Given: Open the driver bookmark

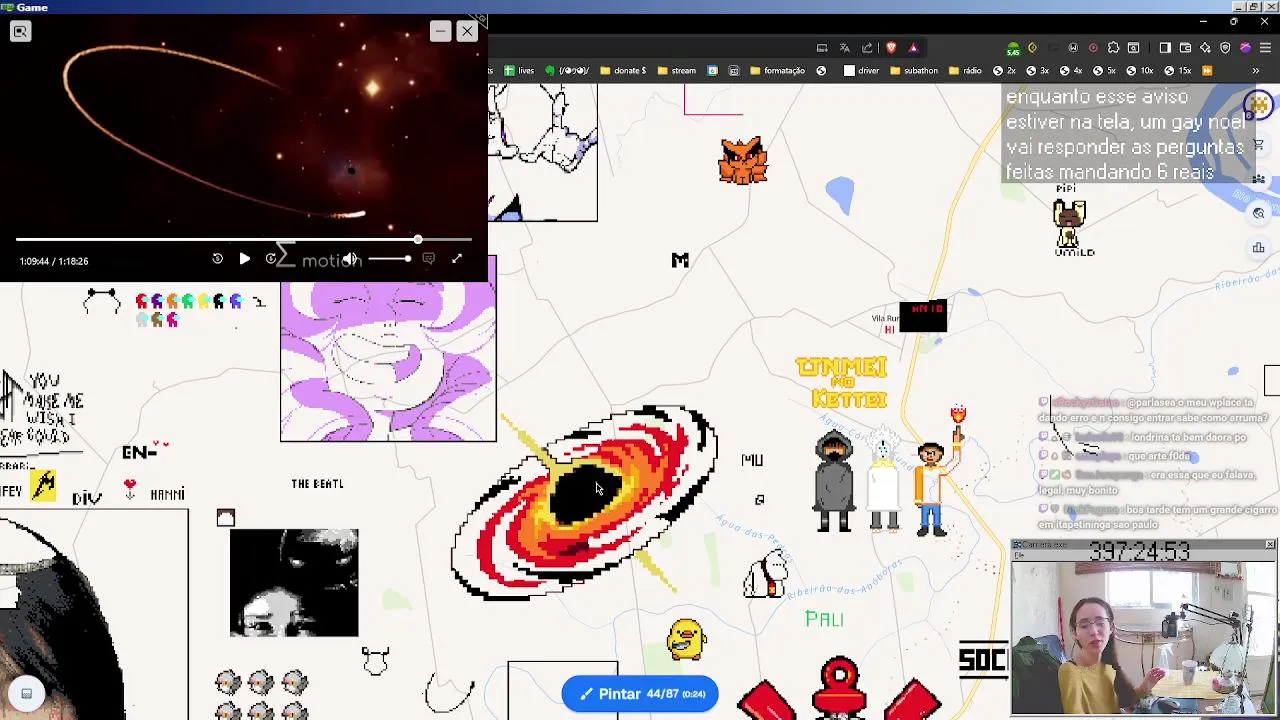Looking at the screenshot, I should coord(862,70).
